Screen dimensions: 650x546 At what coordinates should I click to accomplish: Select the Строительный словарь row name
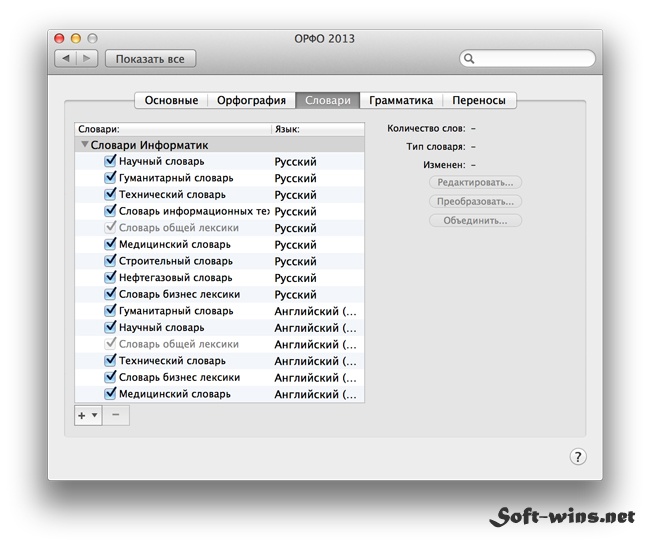tap(176, 261)
